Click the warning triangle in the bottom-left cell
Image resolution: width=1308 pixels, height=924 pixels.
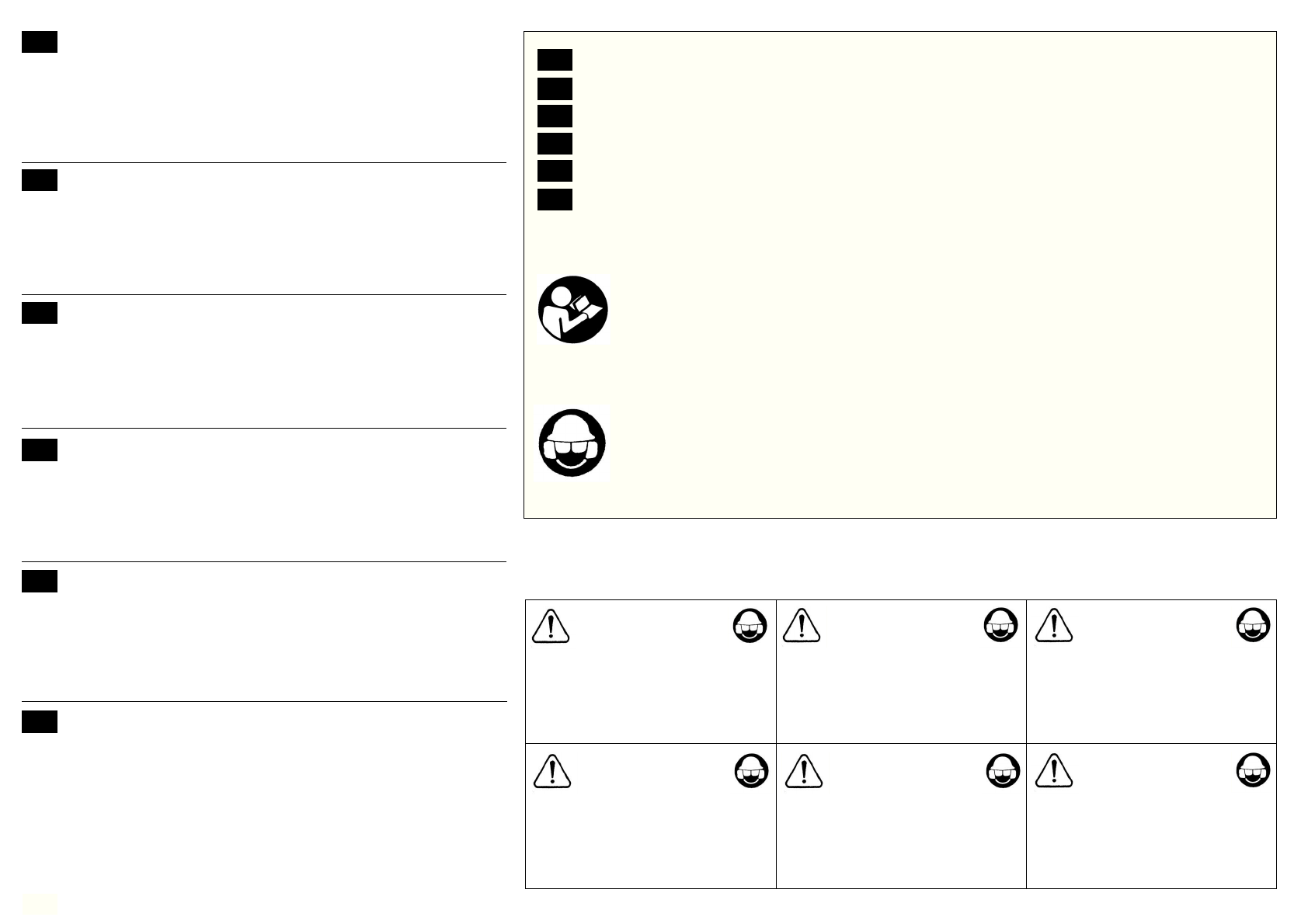click(x=552, y=771)
